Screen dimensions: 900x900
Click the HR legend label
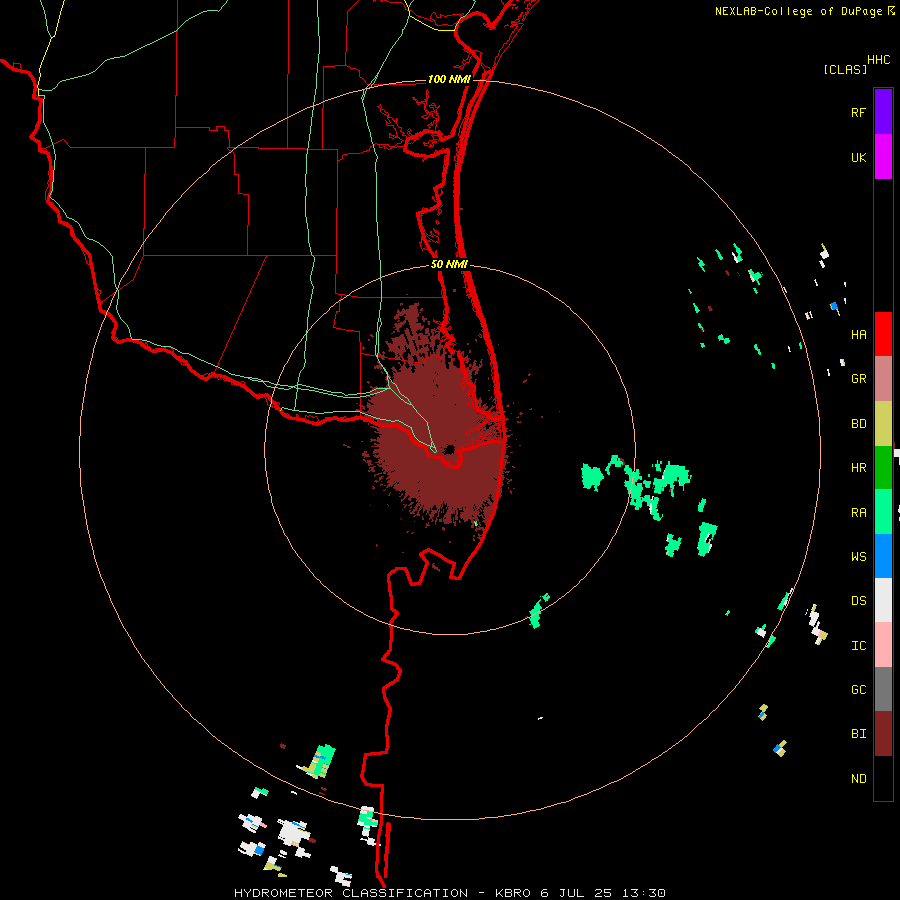click(x=858, y=468)
